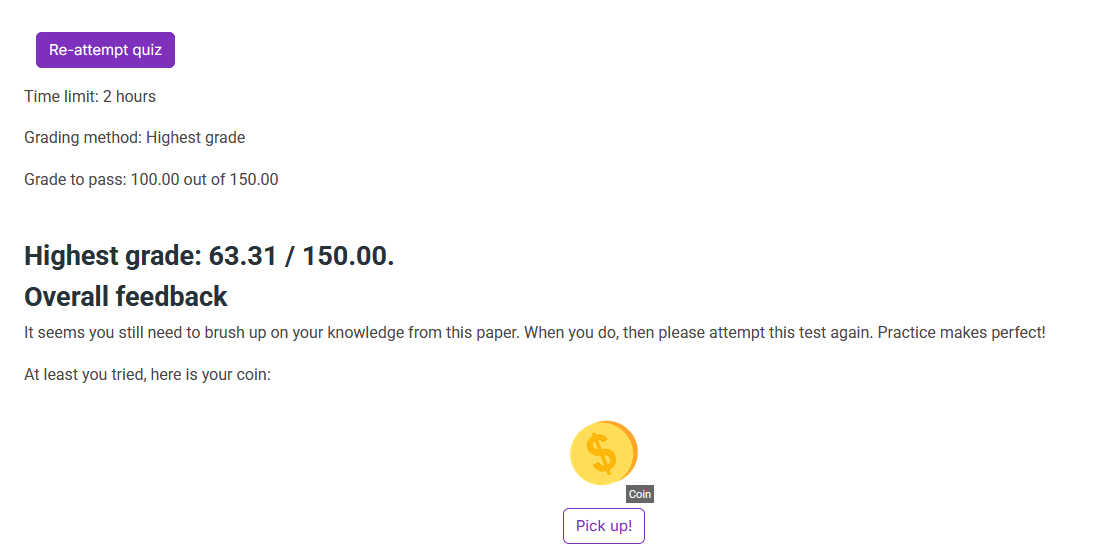Click the 'Highest grade:' heading text
This screenshot has width=1093, height=553.
pos(112,256)
